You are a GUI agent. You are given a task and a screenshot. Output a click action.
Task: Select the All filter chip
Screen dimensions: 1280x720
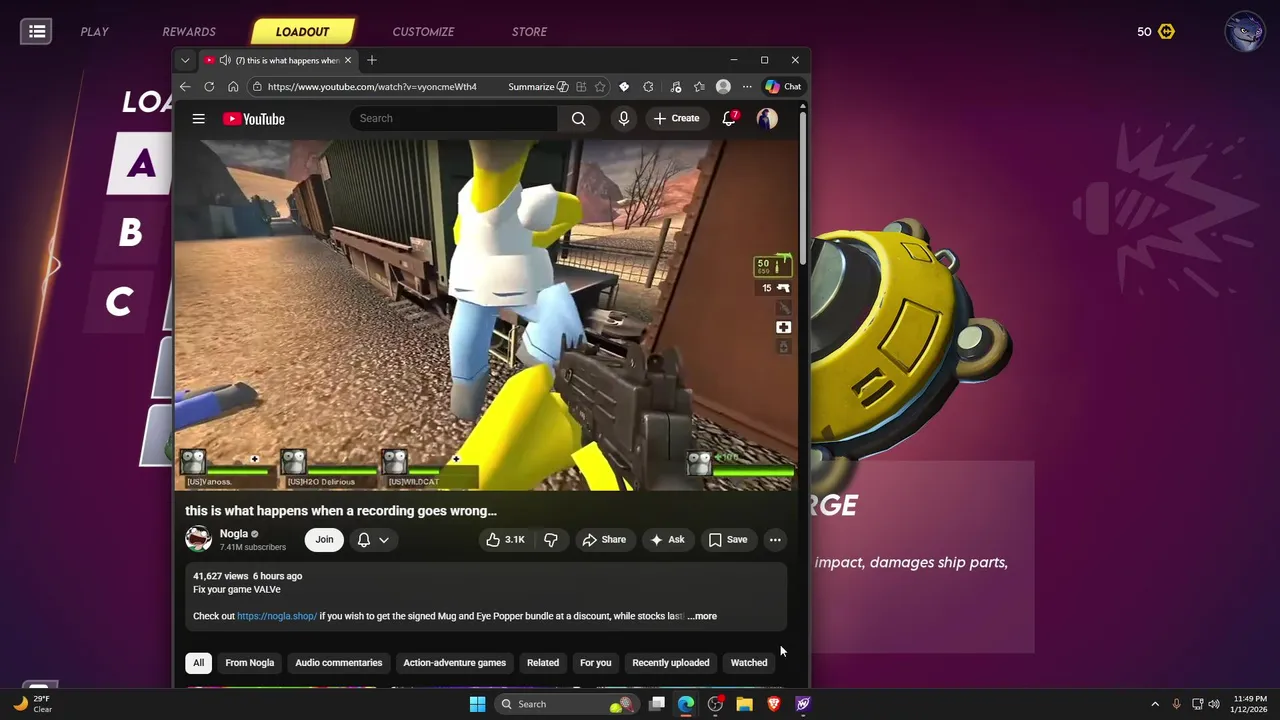[198, 663]
